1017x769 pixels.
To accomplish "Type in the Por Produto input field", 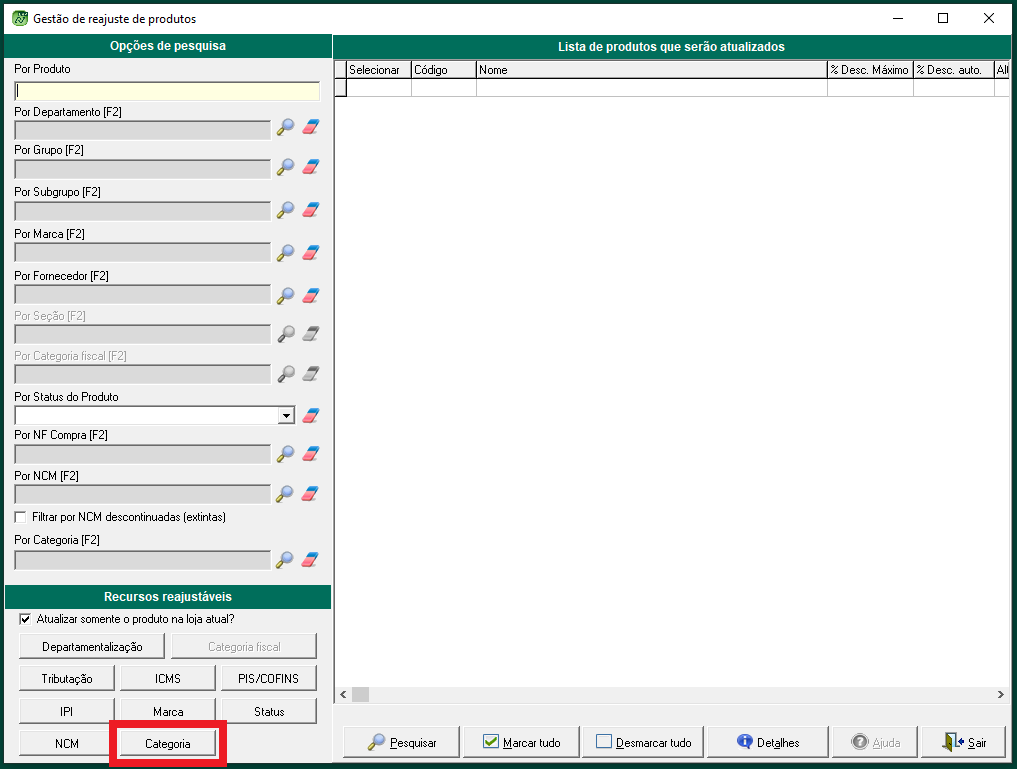I will tap(167, 91).
